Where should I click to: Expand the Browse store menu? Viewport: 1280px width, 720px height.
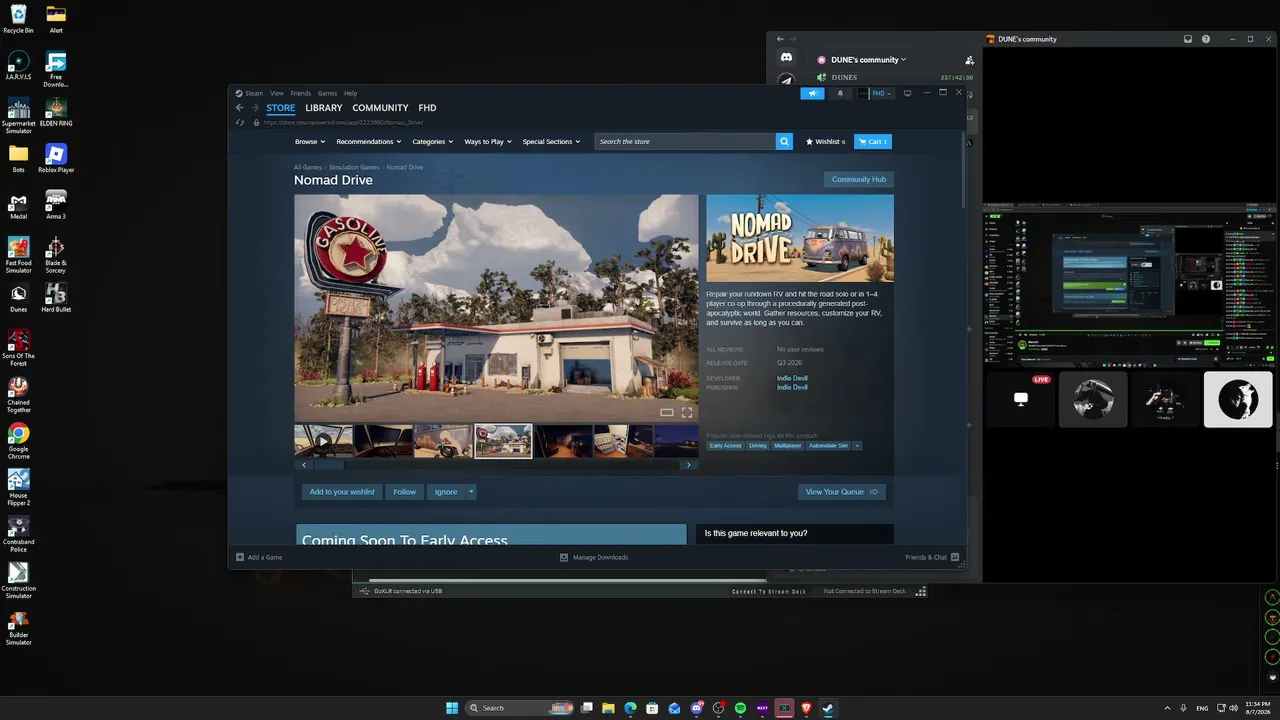309,142
